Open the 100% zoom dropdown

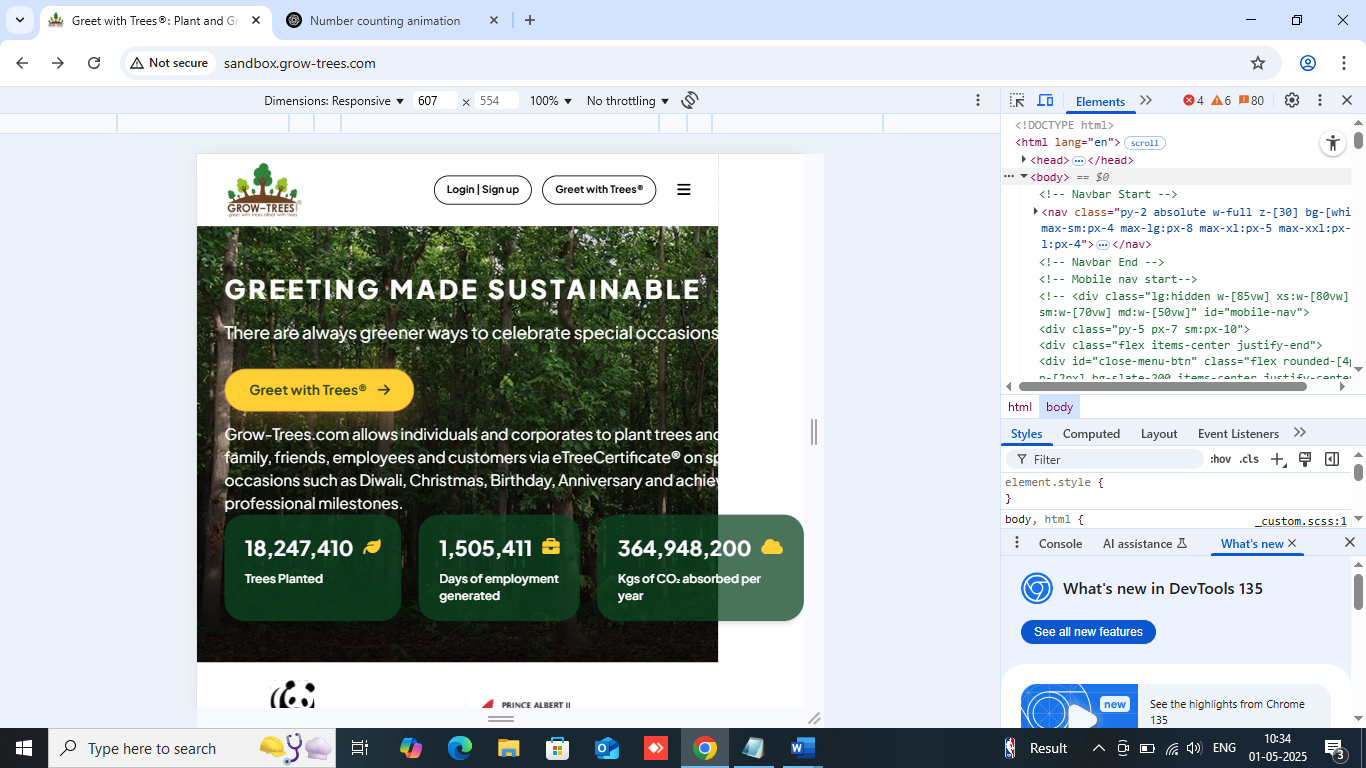click(550, 101)
